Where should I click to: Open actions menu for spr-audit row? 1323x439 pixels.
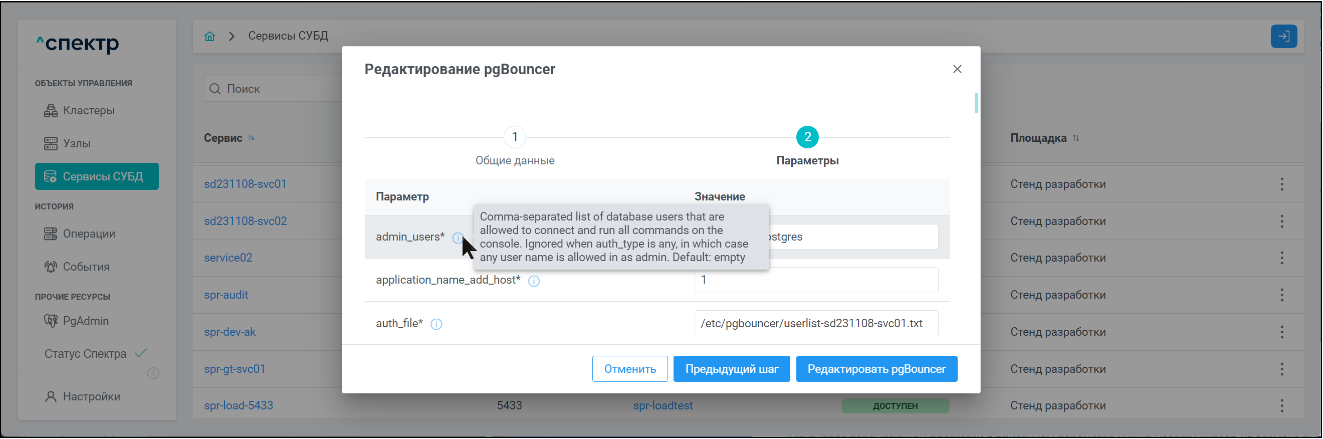tap(1282, 295)
